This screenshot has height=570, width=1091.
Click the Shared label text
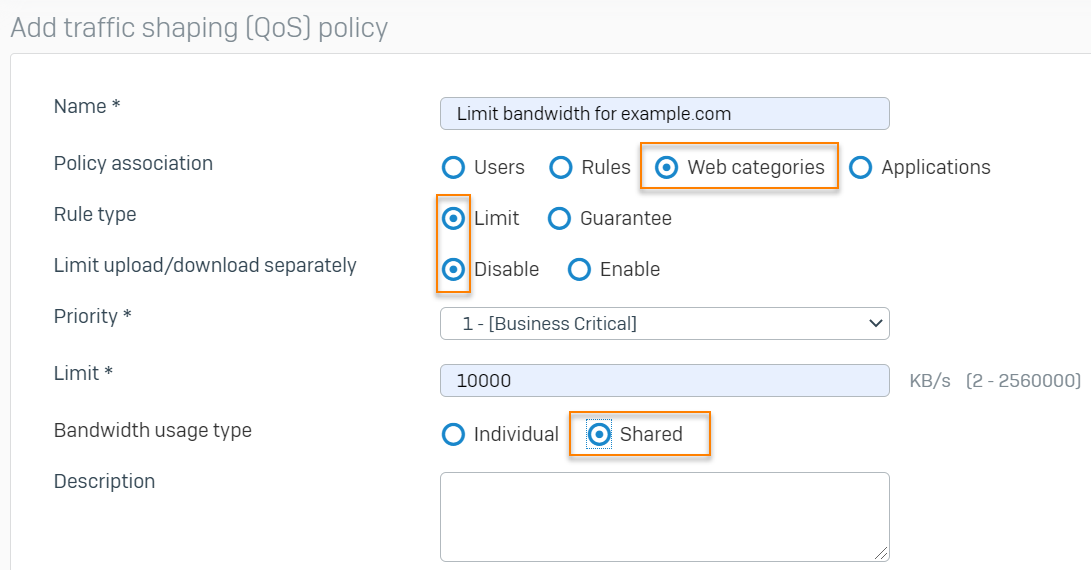tap(651, 434)
